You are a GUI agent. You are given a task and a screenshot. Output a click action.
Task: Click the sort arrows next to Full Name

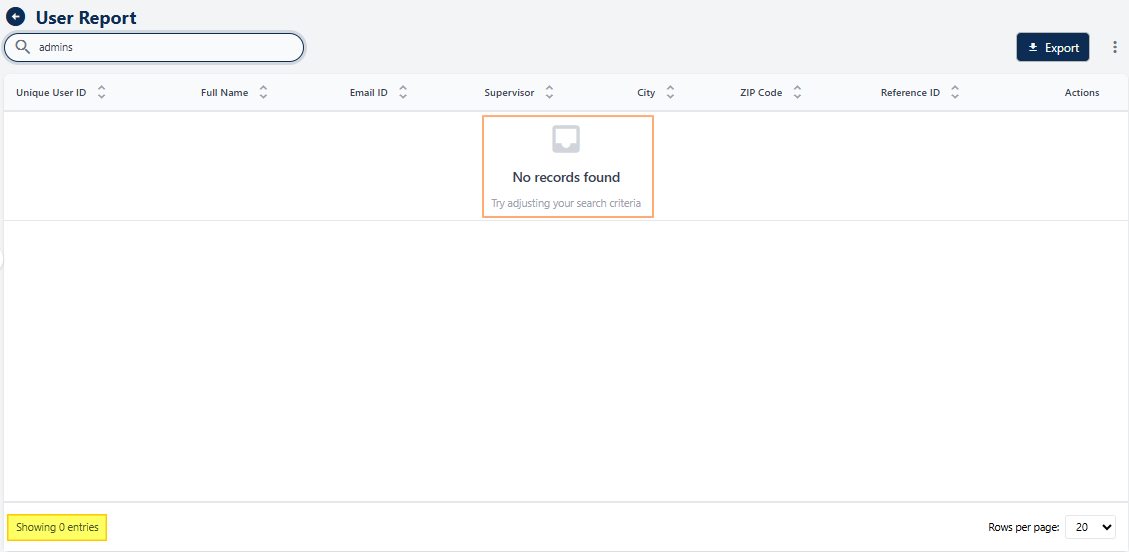click(x=263, y=93)
